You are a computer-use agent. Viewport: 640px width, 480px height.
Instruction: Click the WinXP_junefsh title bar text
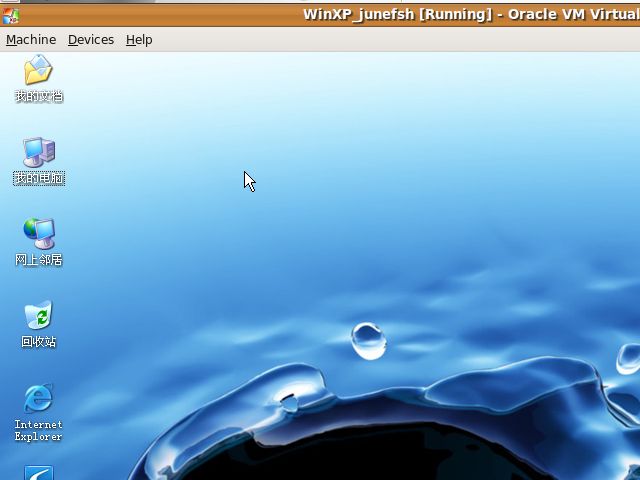471,15
